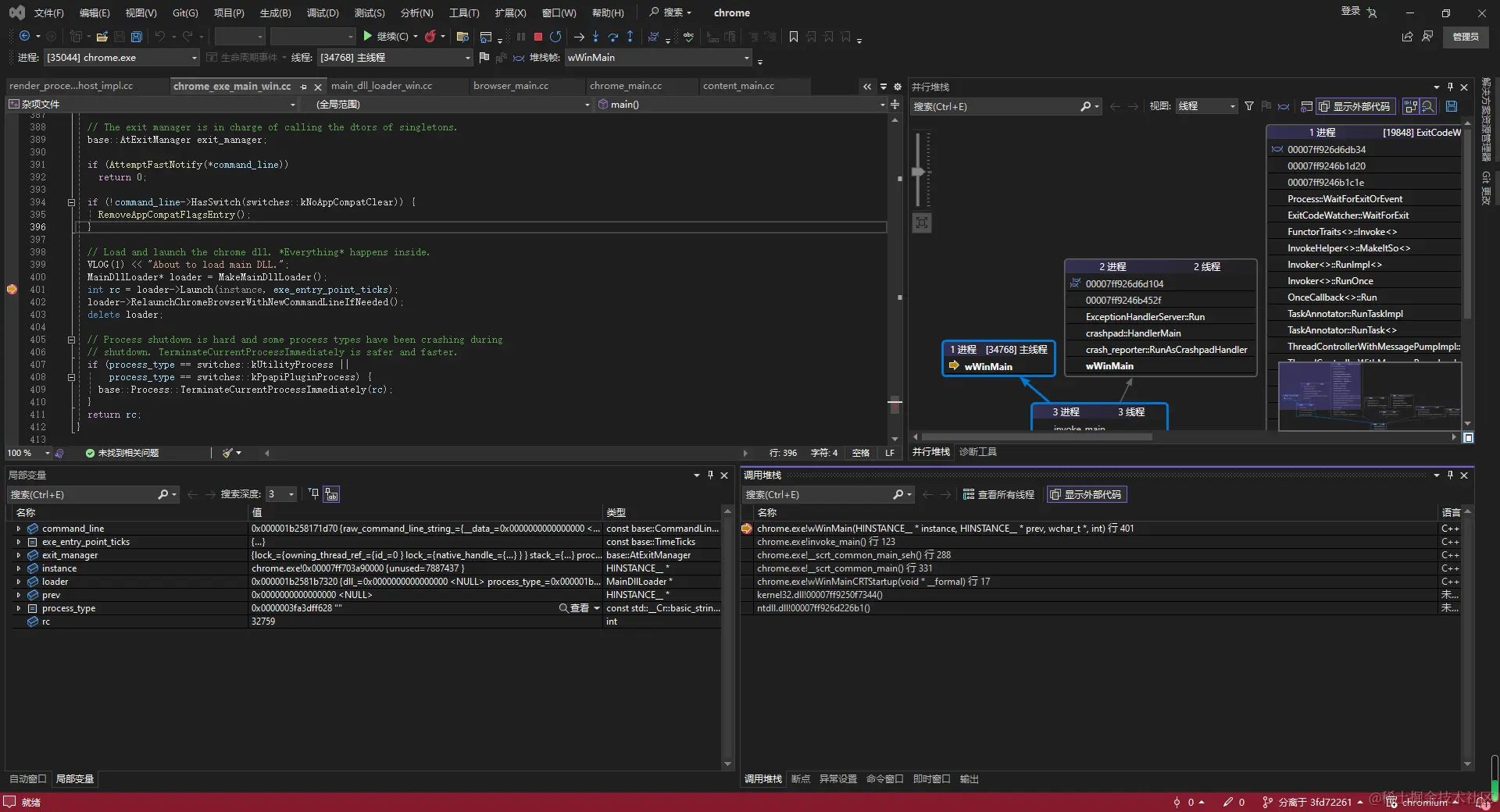Image resolution: width=1500 pixels, height=812 pixels.
Task: Stop debugging with the red square
Action: click(x=538, y=36)
